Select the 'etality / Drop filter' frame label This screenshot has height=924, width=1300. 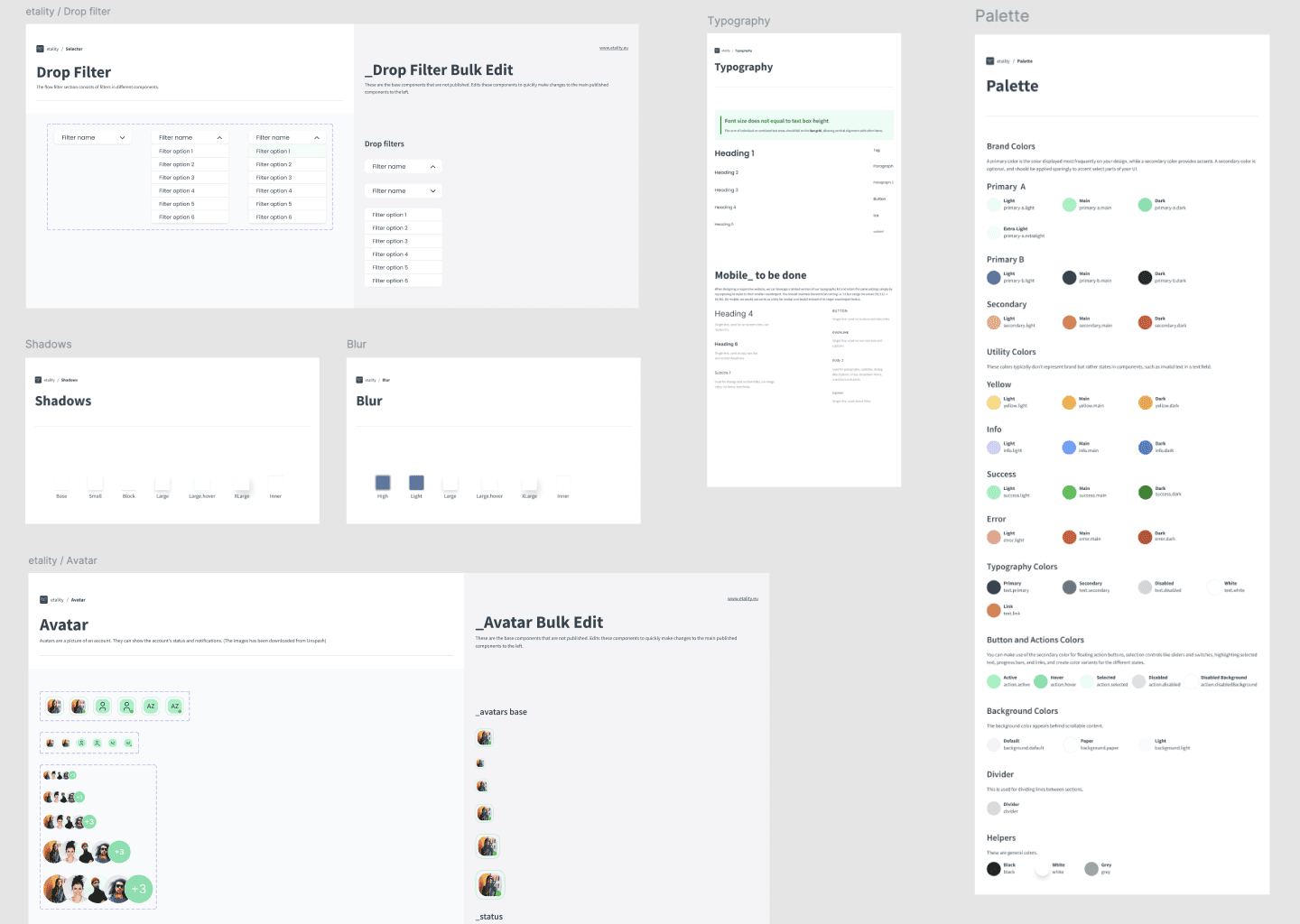pyautogui.click(x=68, y=12)
